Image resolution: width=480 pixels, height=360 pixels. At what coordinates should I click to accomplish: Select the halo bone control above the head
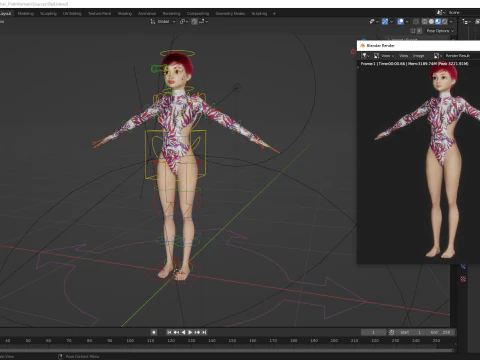tap(177, 53)
